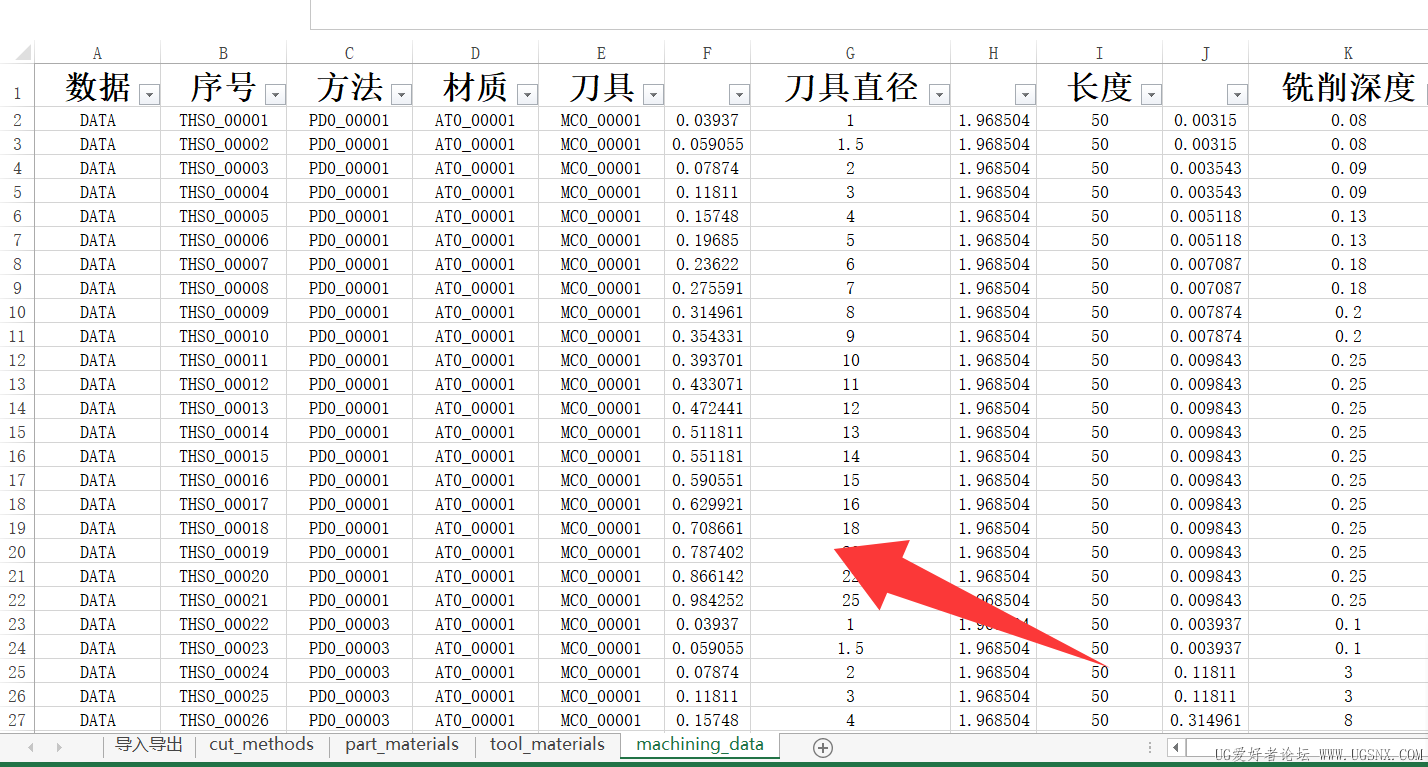Click AT0_00001 in row 5
The width and height of the screenshot is (1428, 767).
(475, 192)
